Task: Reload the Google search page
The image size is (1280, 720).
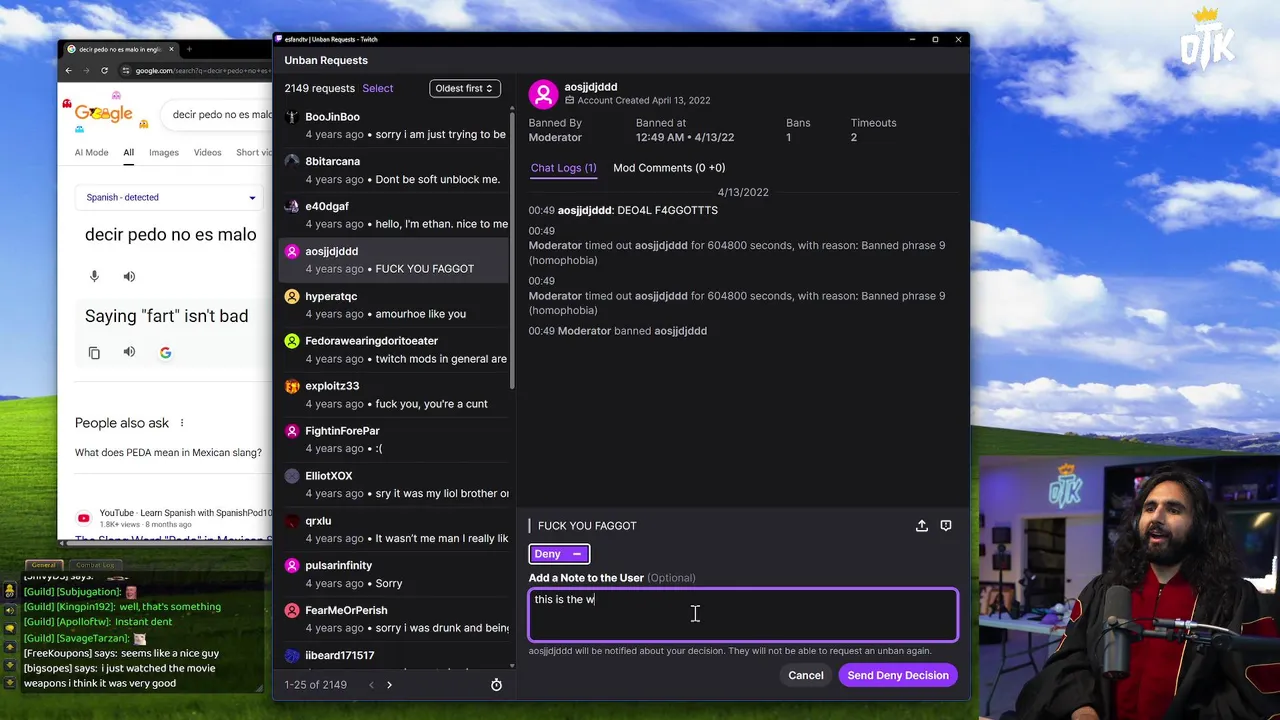Action: pyautogui.click(x=104, y=70)
